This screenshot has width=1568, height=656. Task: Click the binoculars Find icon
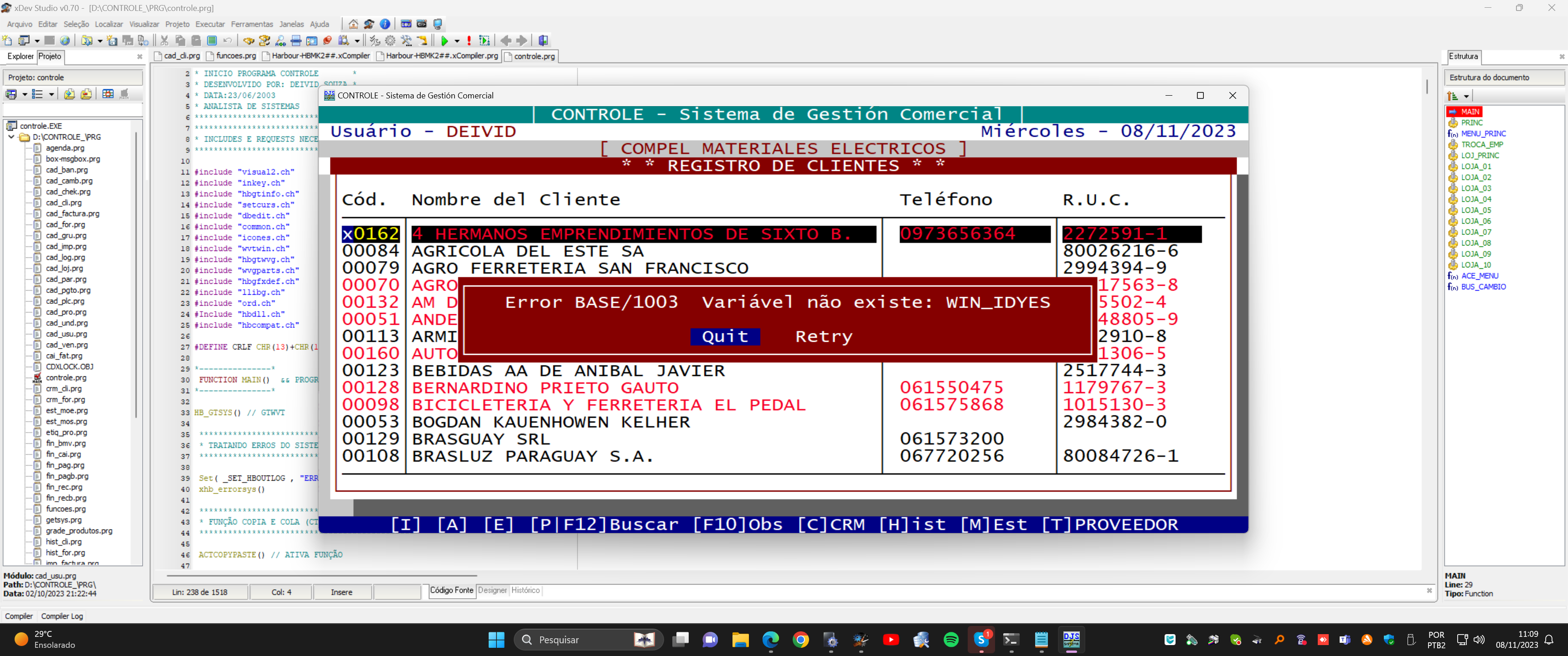click(x=249, y=41)
